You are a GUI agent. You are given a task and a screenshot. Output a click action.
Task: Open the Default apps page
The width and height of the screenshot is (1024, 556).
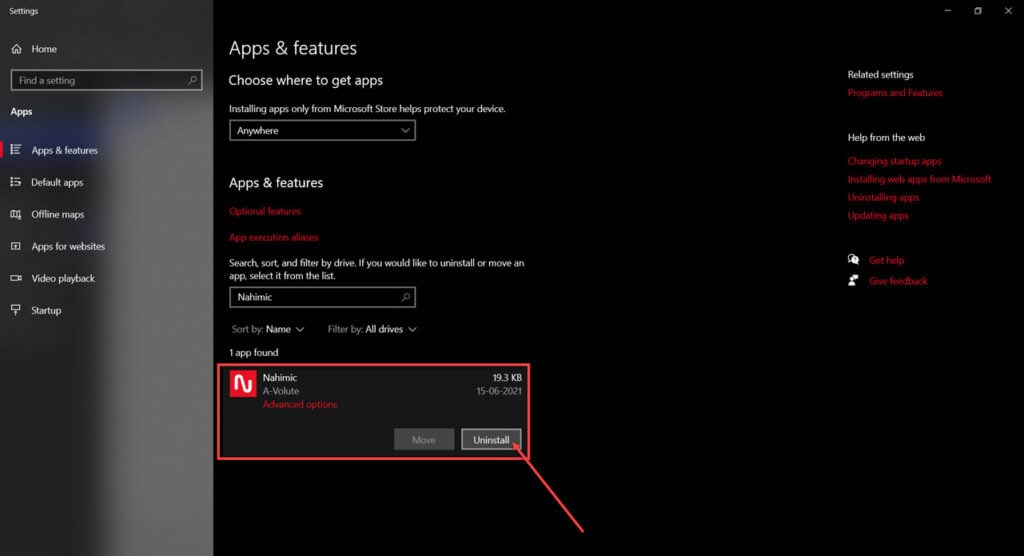57,182
